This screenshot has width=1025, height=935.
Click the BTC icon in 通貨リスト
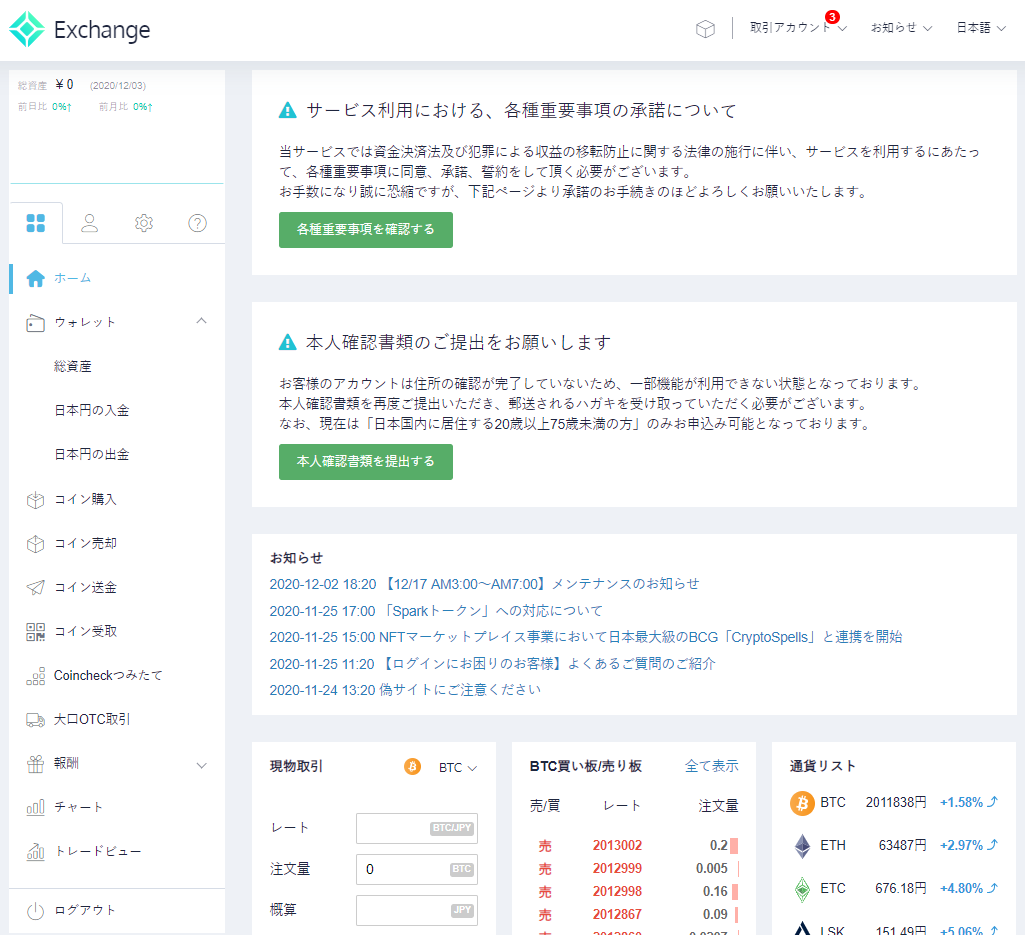[802, 803]
